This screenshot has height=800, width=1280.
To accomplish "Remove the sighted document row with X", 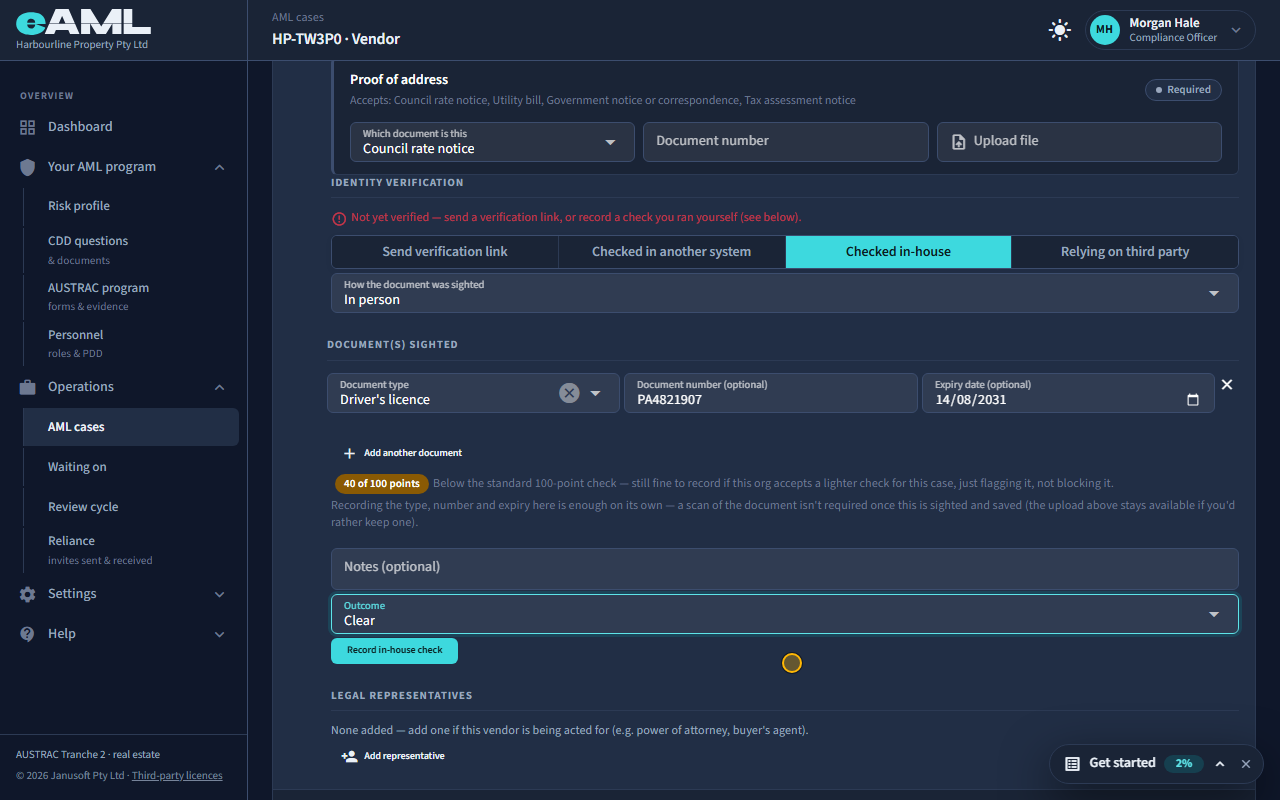I will [1227, 385].
